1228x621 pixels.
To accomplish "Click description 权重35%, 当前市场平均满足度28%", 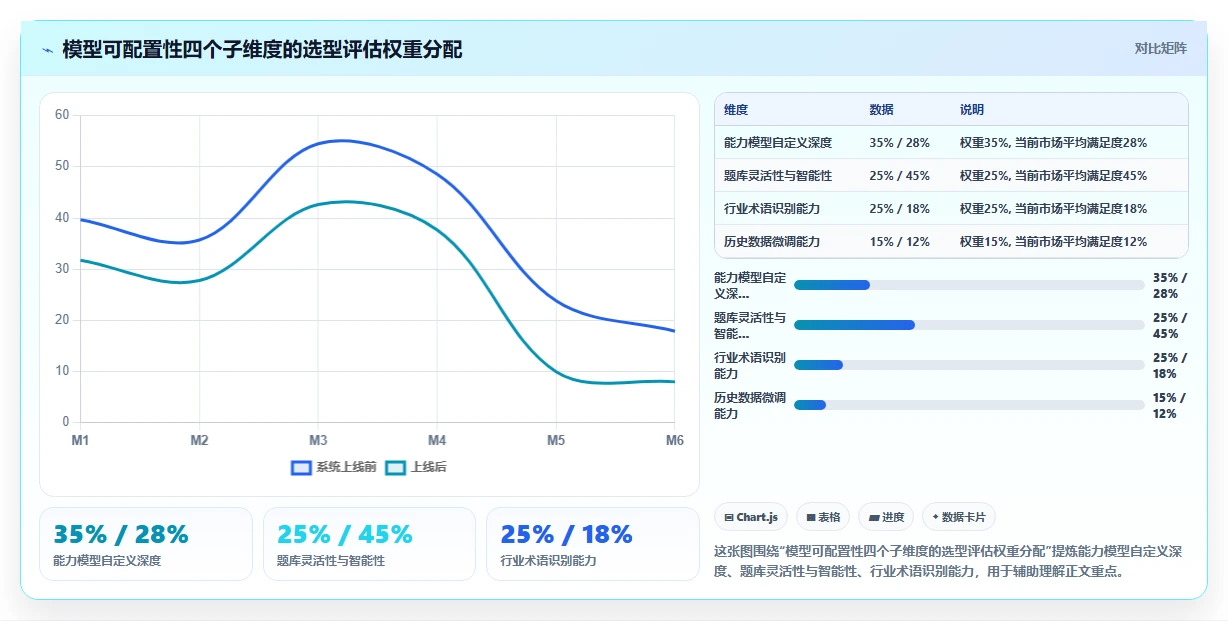I will click(1053, 143).
